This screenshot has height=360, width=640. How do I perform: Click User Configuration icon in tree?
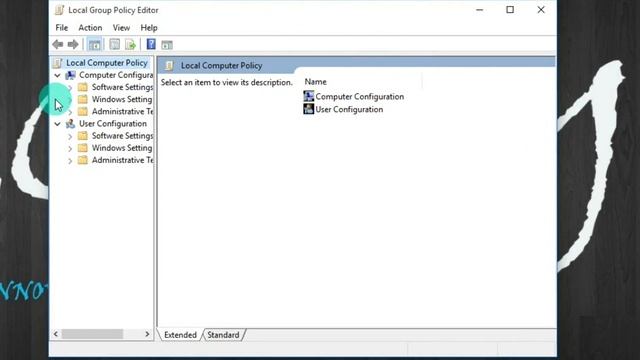71,124
